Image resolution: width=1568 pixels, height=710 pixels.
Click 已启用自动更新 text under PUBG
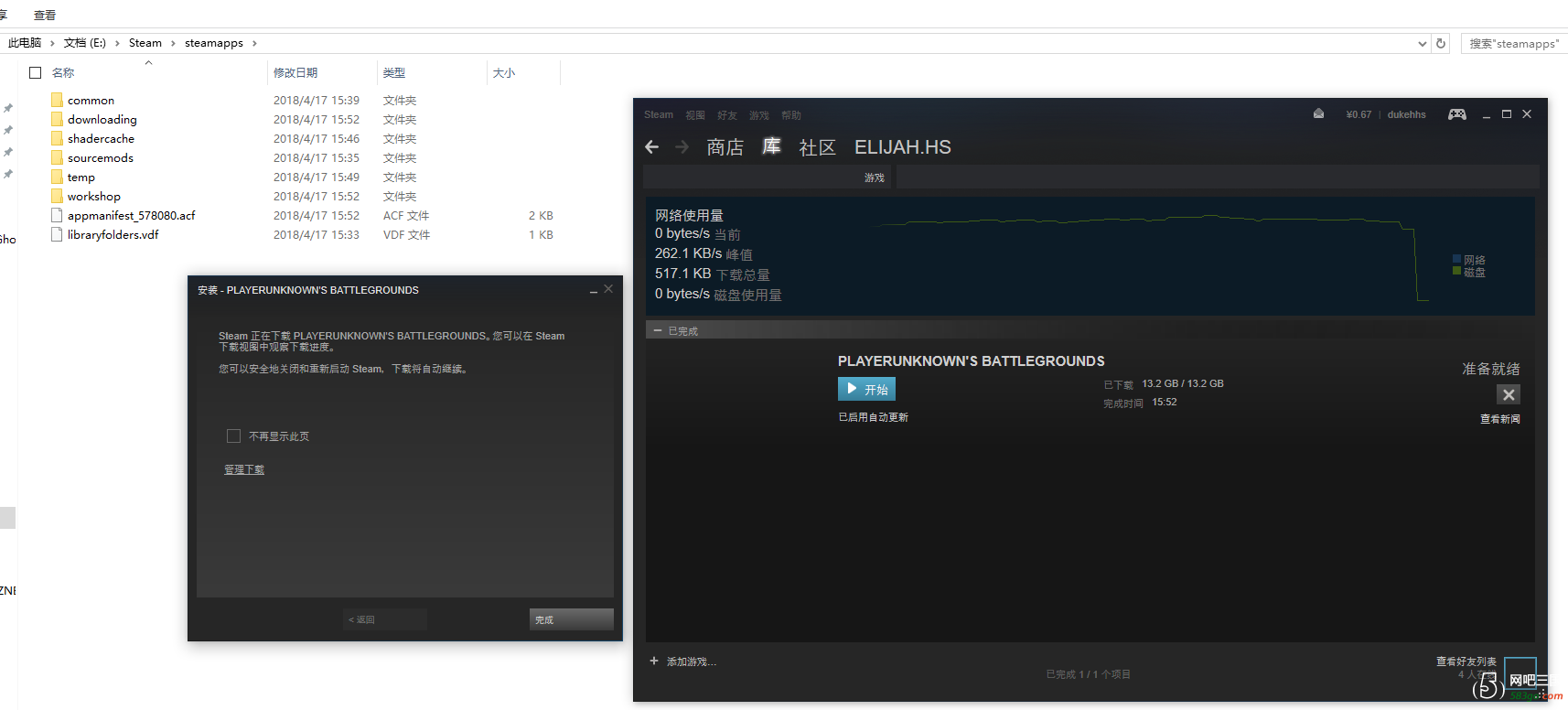pos(874,417)
